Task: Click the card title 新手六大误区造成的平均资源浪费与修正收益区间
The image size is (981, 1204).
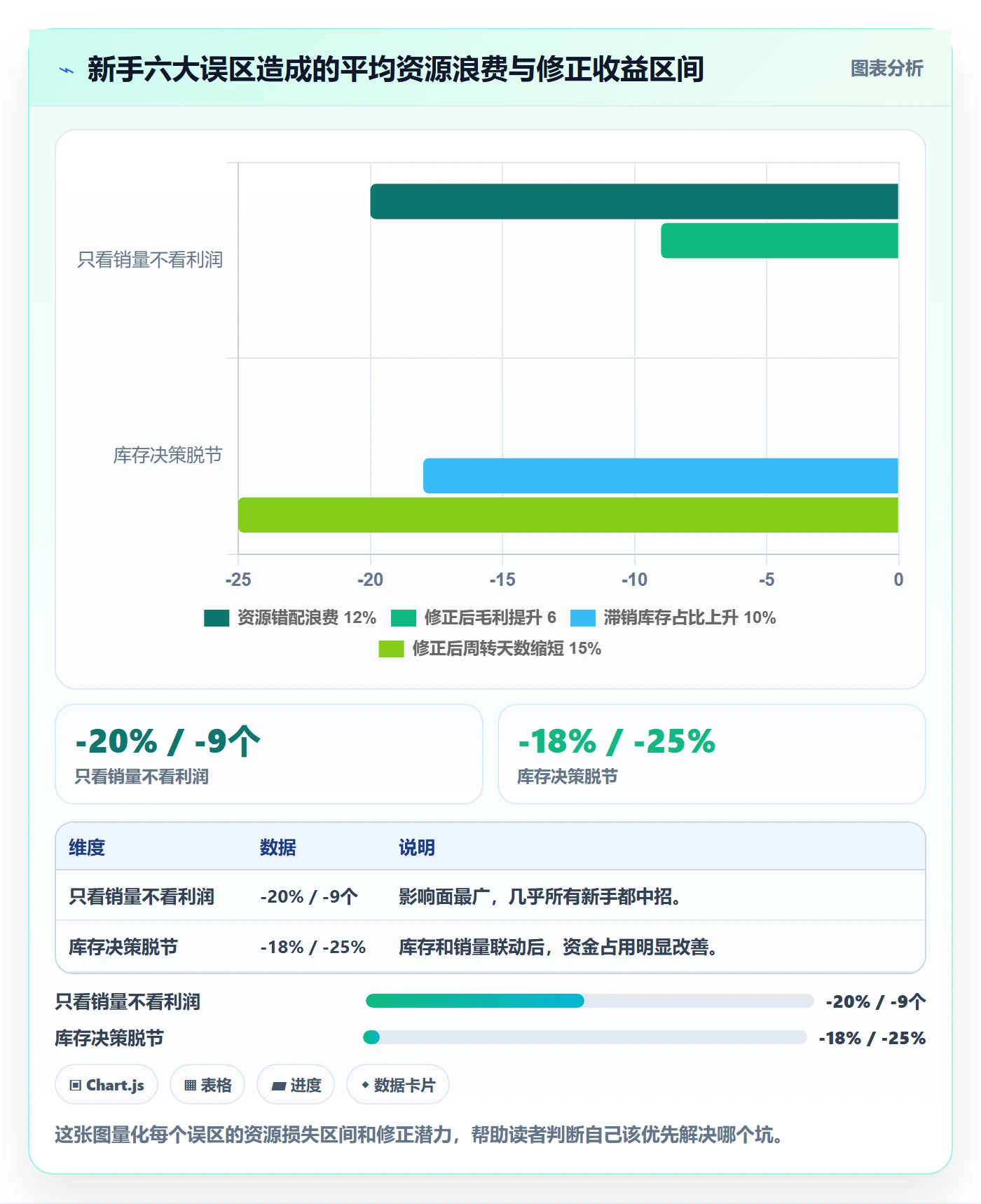Action: click(395, 69)
